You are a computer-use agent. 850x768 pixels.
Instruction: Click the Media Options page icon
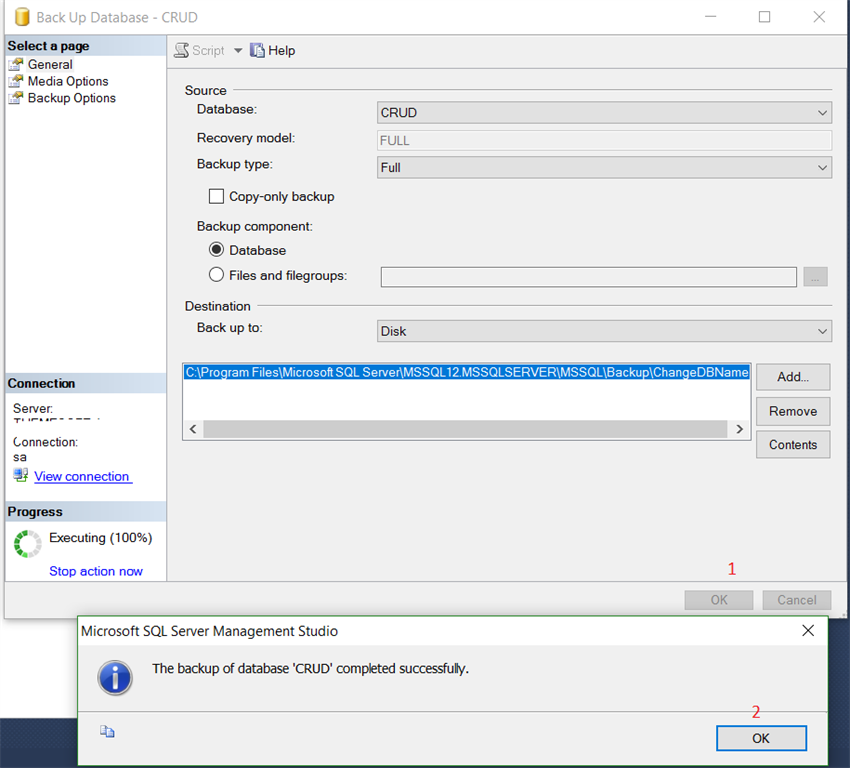(16, 81)
